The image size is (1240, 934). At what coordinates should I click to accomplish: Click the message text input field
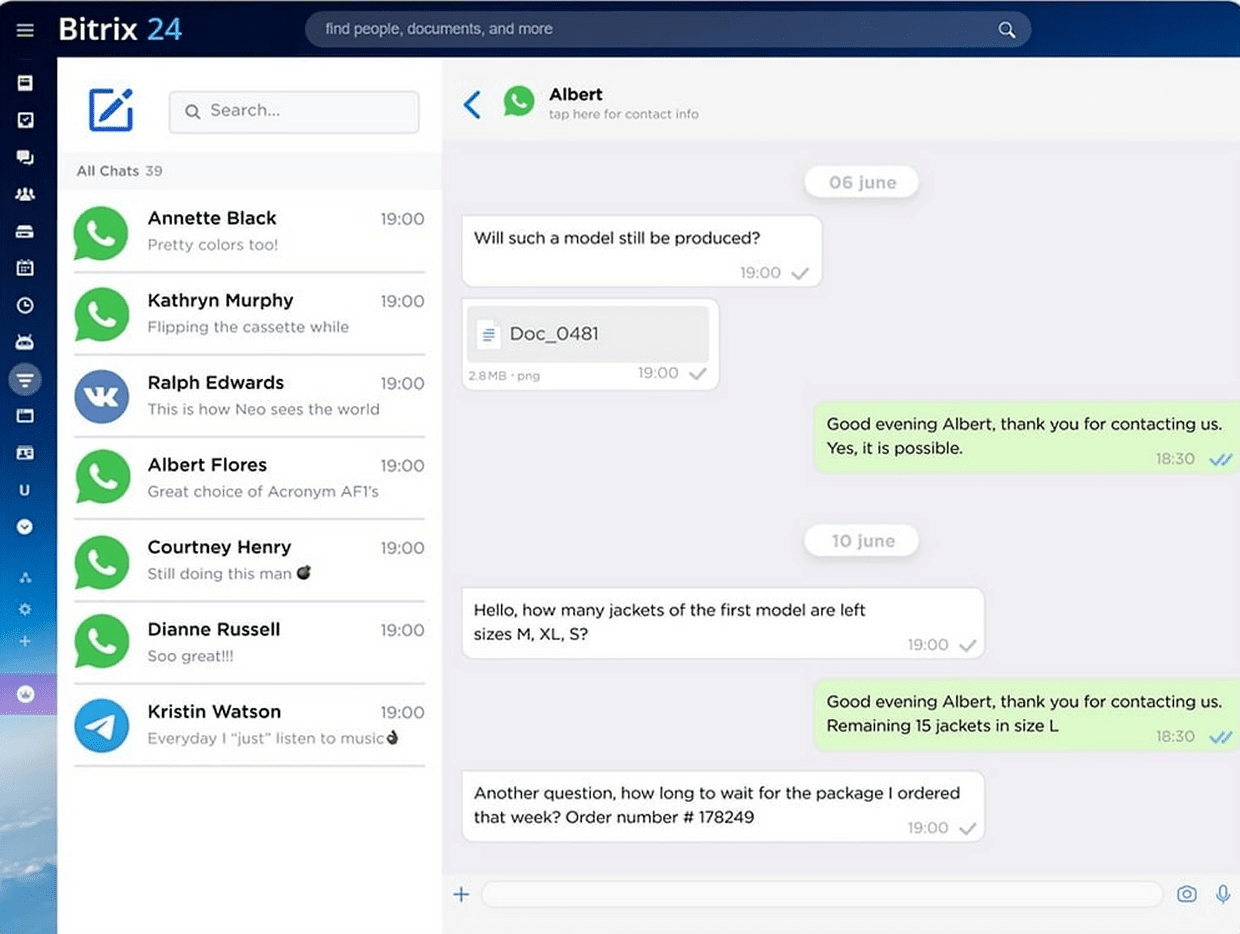820,894
